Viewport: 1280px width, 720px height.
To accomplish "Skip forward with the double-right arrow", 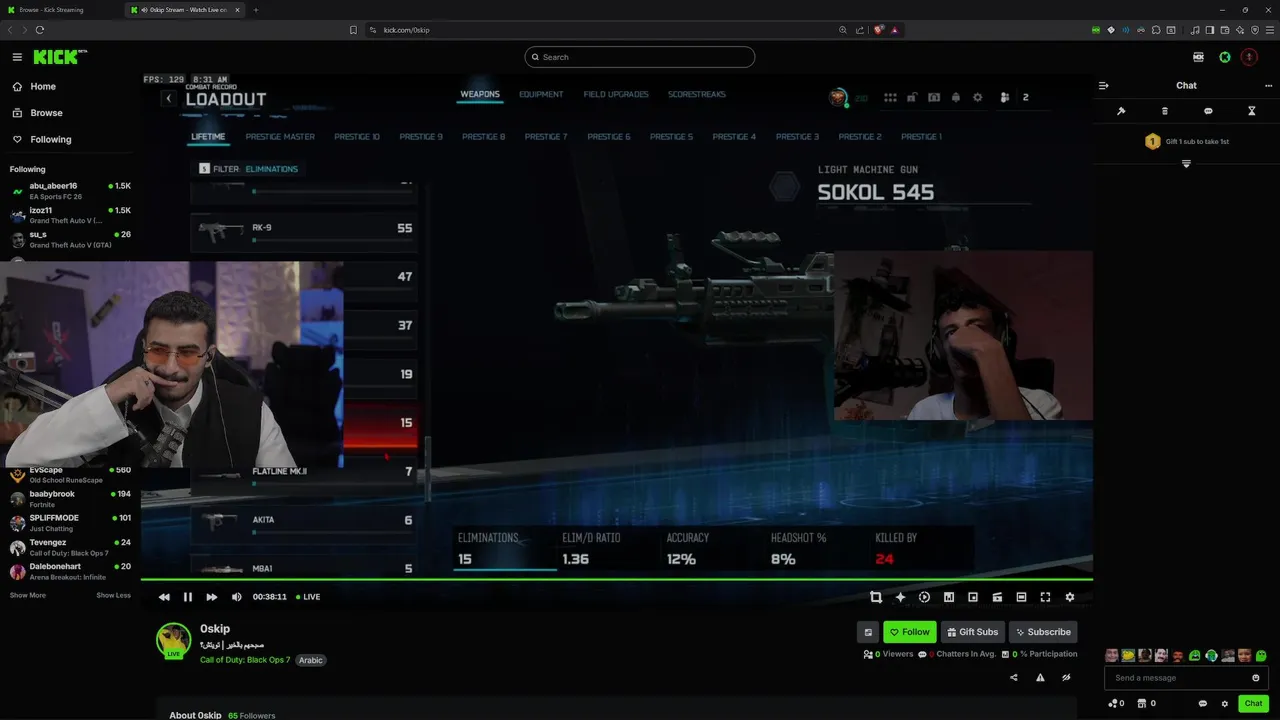I will point(211,597).
